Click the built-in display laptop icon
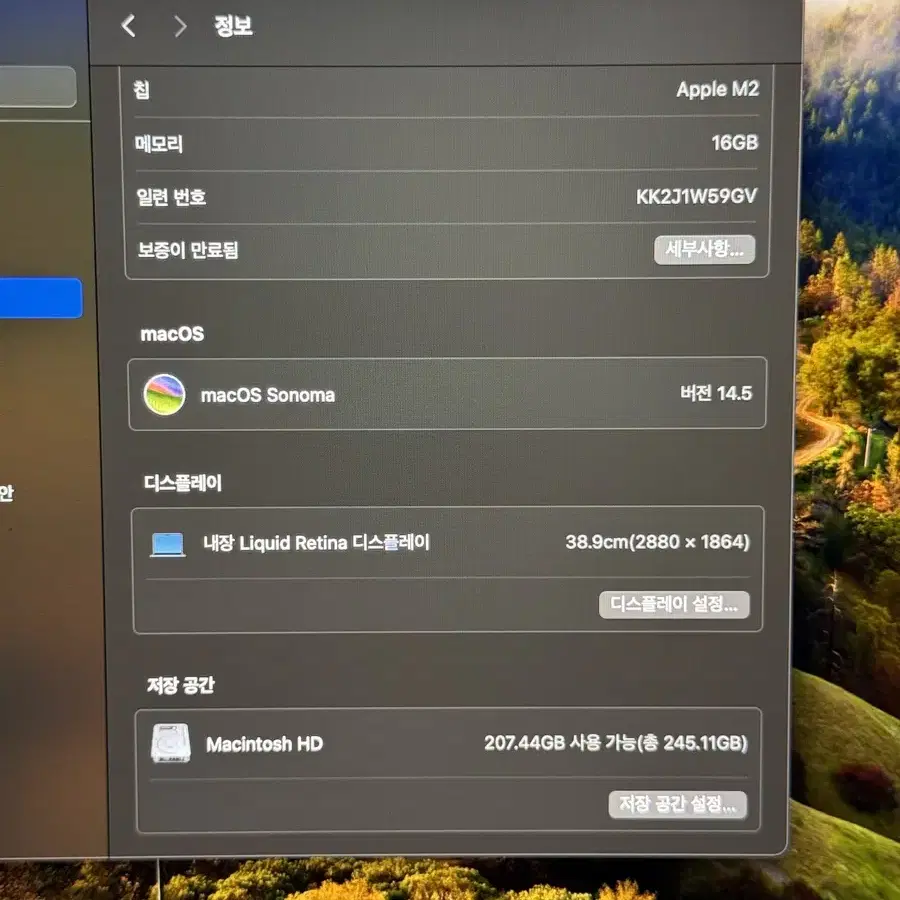Screen dimensions: 900x900 pos(168,544)
